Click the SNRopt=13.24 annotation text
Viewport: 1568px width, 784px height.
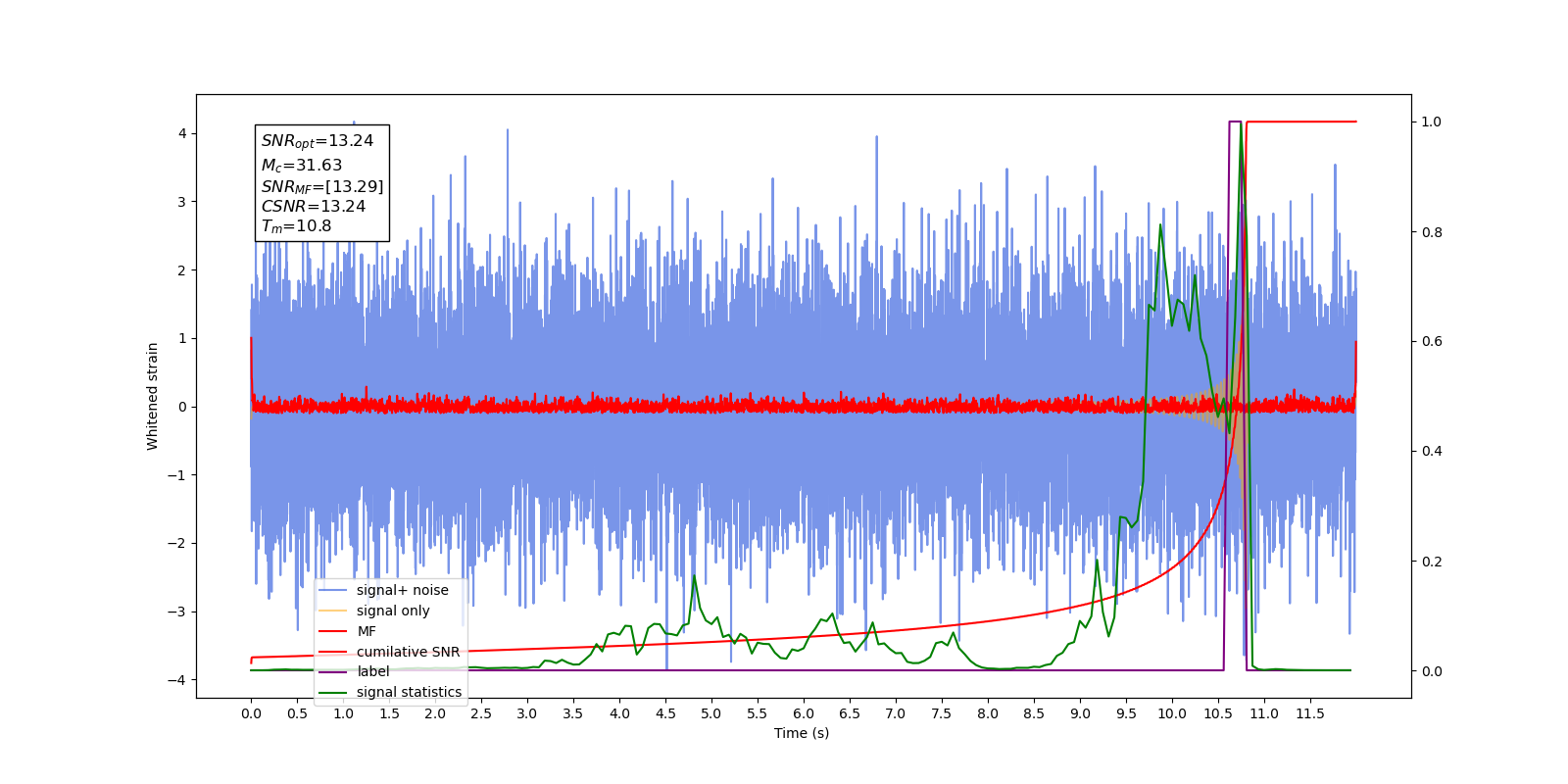(x=318, y=141)
